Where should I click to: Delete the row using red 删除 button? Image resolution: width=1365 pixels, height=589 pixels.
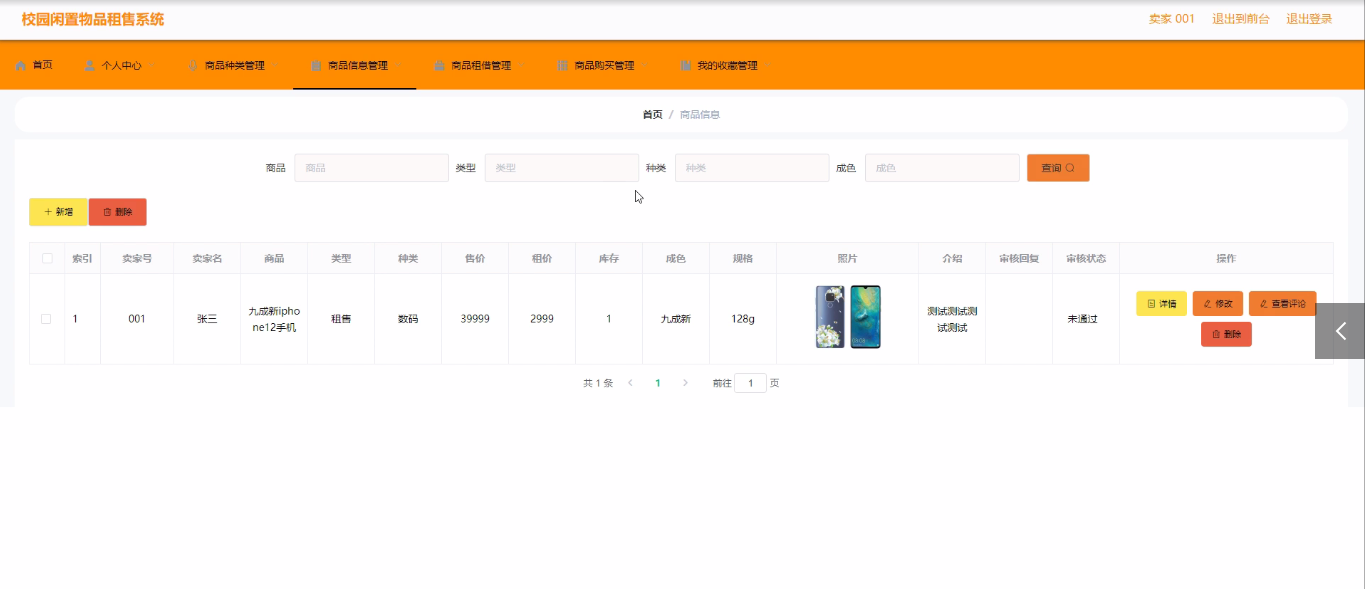1226,335
